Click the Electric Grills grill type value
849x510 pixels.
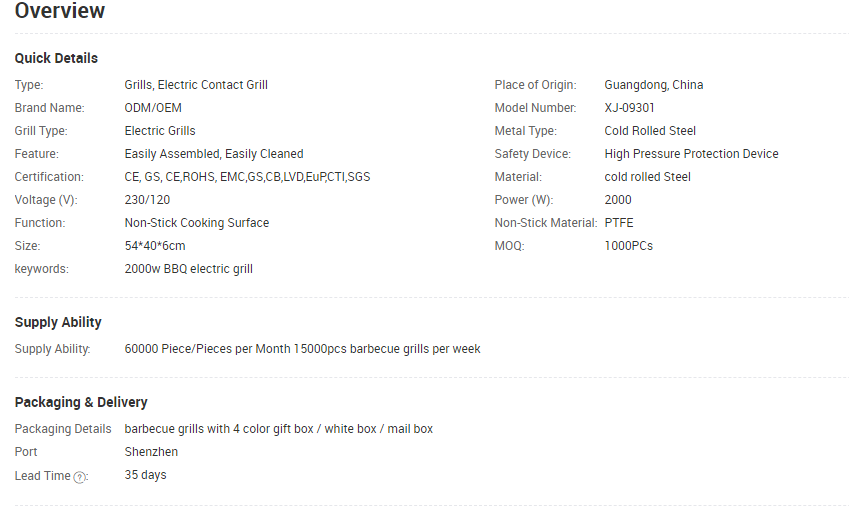[160, 131]
